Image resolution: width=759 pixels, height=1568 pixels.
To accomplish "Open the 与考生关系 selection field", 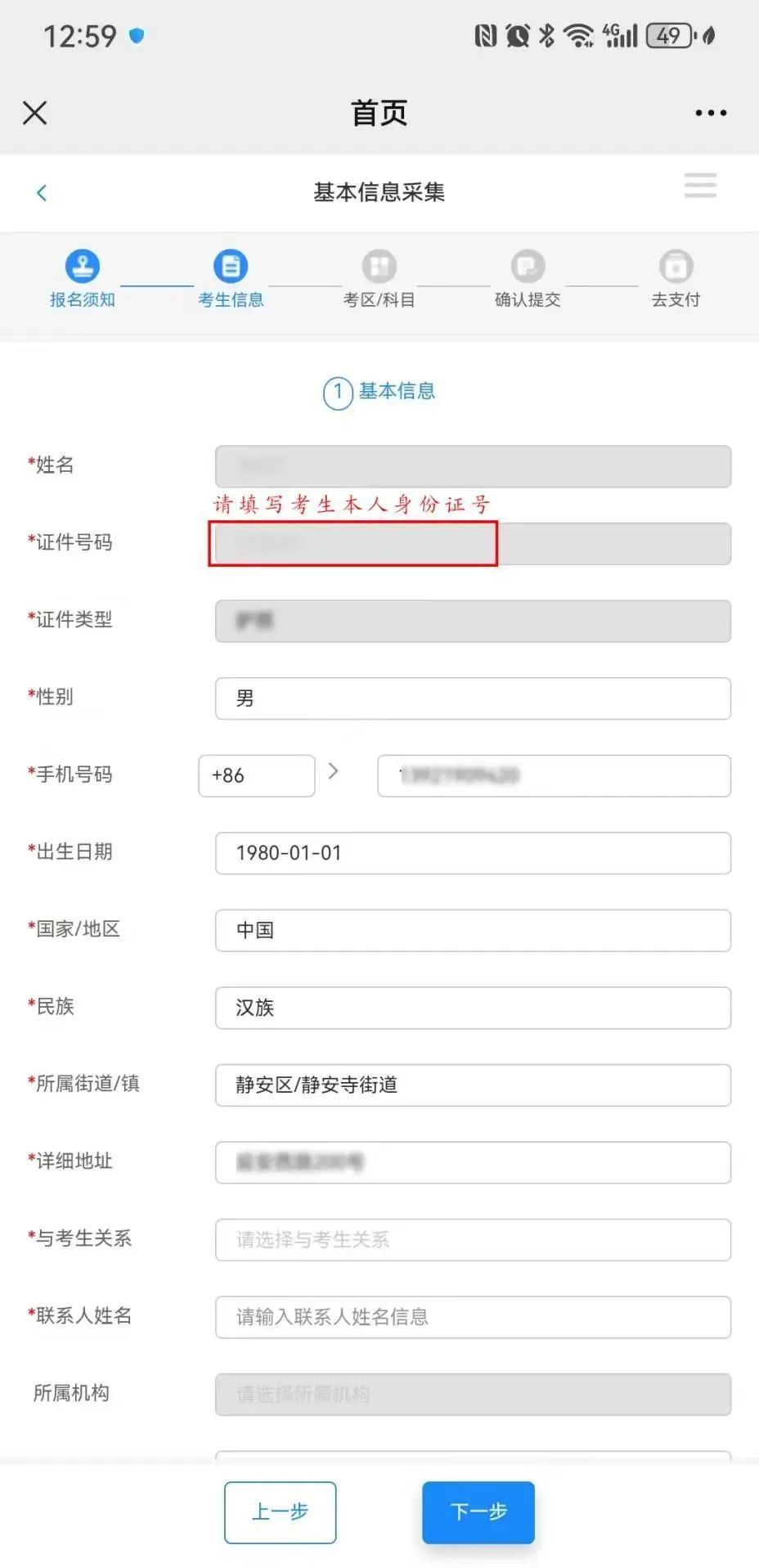I will pyautogui.click(x=473, y=1240).
